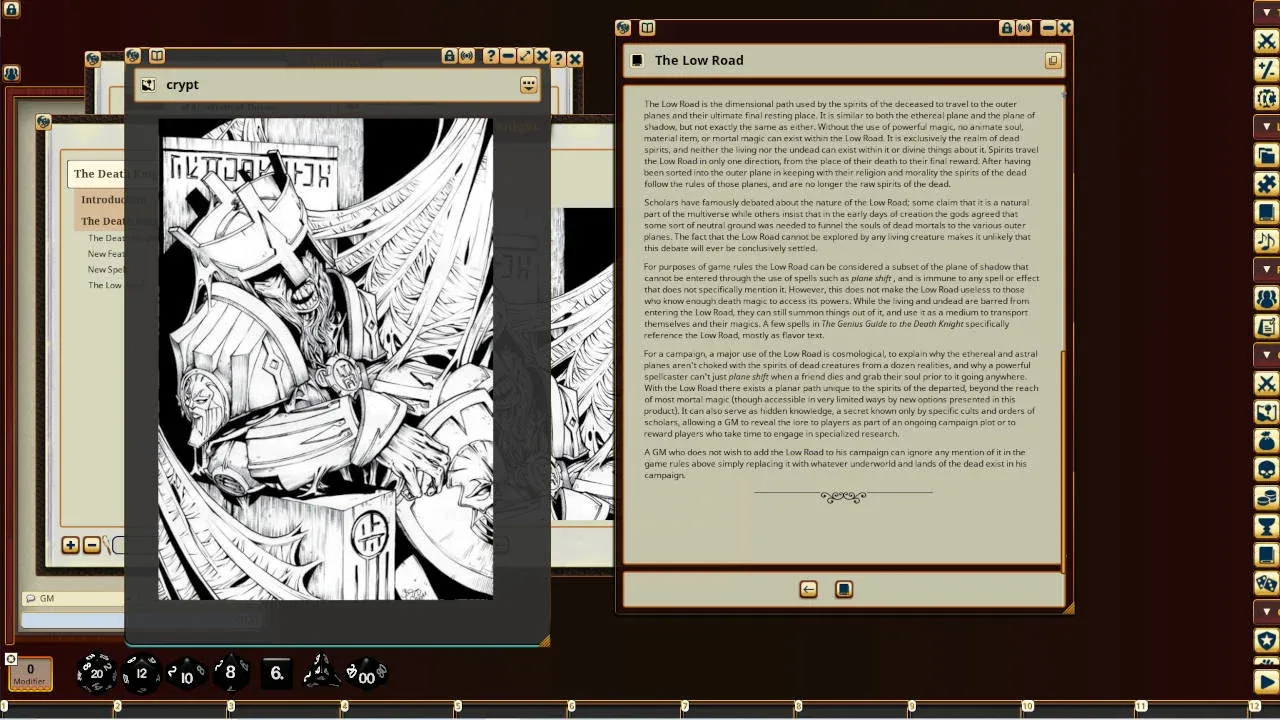Image resolution: width=1280 pixels, height=720 pixels.
Task: Open the plus/minus Modifiers sidebar icon
Action: tap(1266, 69)
